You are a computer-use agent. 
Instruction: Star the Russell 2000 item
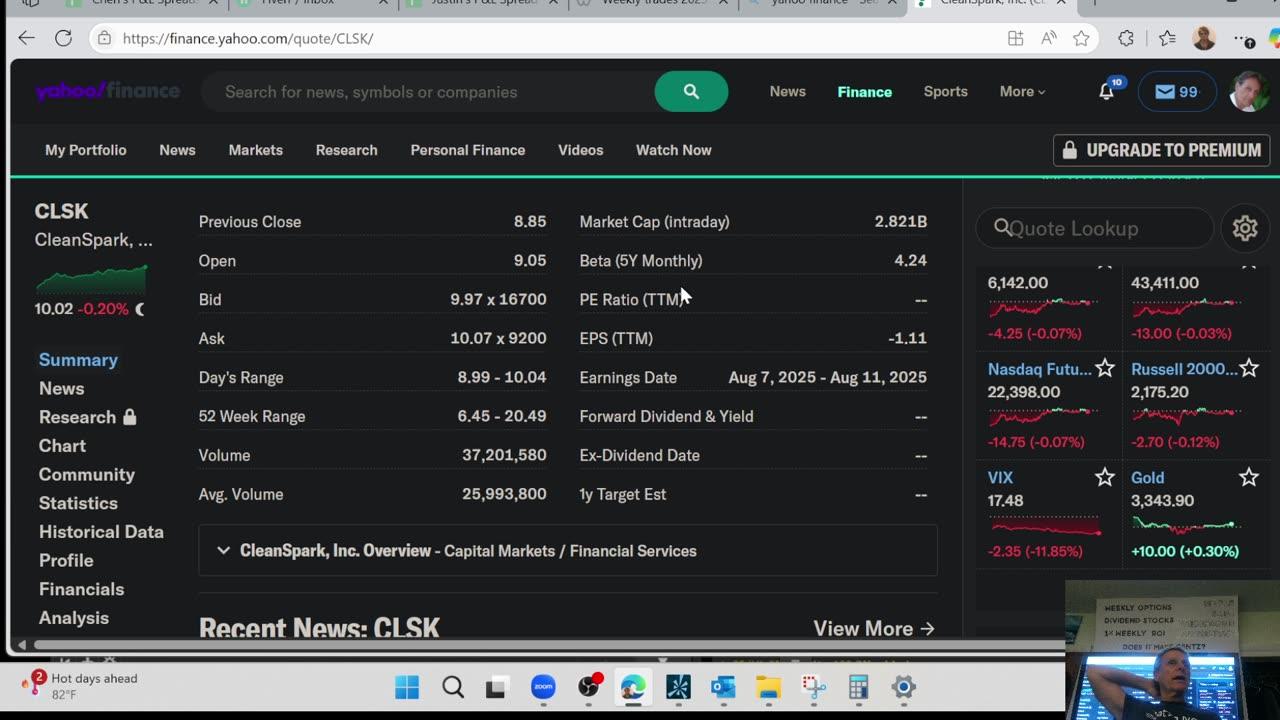[x=1249, y=369]
